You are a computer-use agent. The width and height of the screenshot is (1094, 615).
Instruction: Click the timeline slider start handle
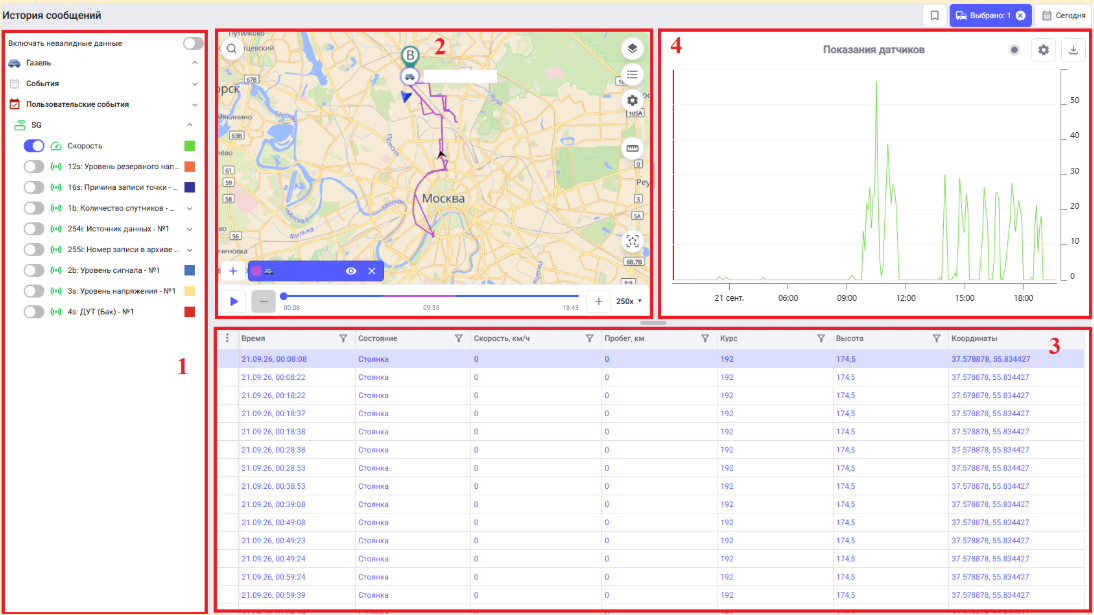(284, 296)
